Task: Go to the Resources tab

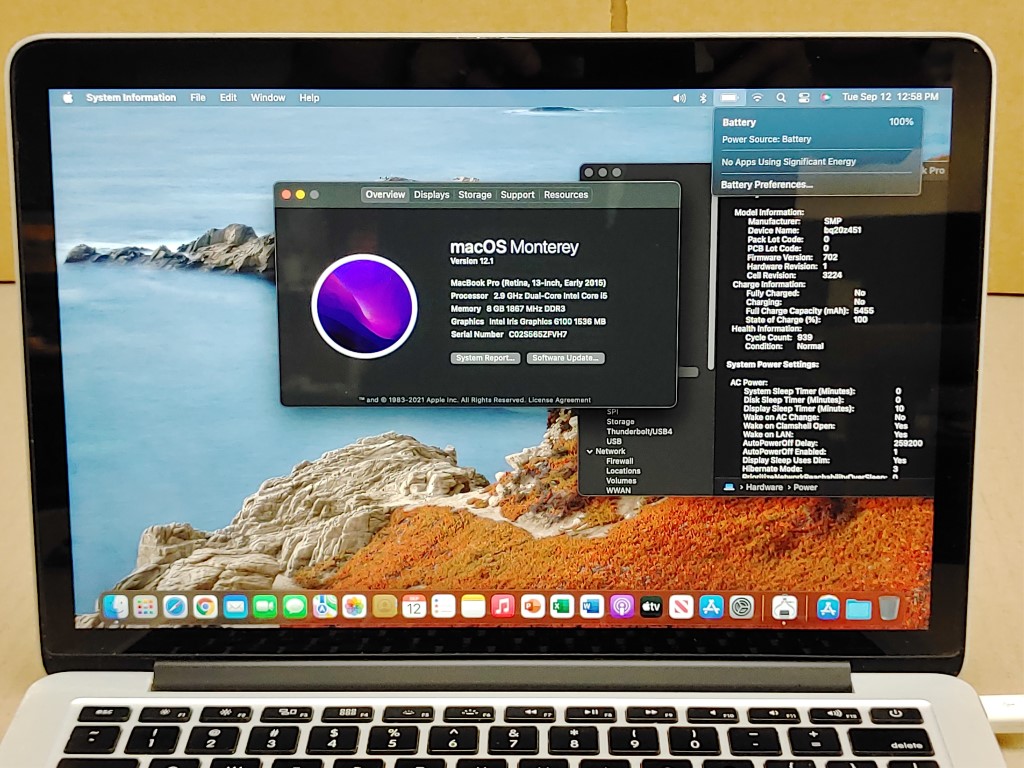Action: (x=566, y=195)
